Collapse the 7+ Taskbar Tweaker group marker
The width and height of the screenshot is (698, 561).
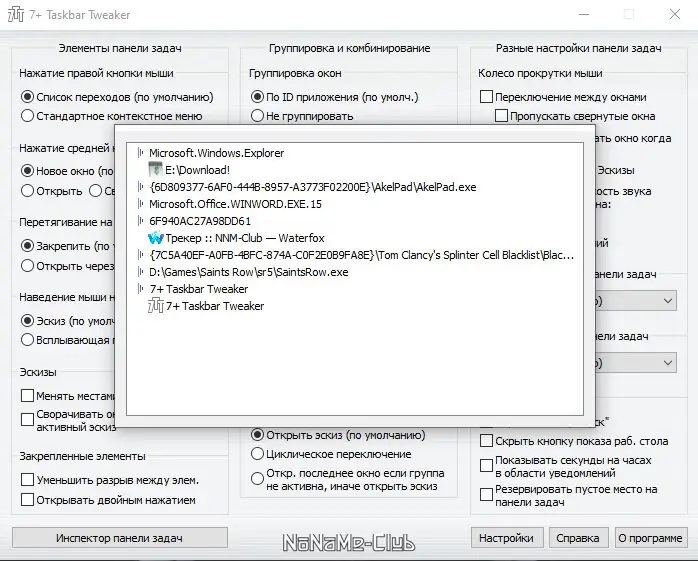(141, 289)
